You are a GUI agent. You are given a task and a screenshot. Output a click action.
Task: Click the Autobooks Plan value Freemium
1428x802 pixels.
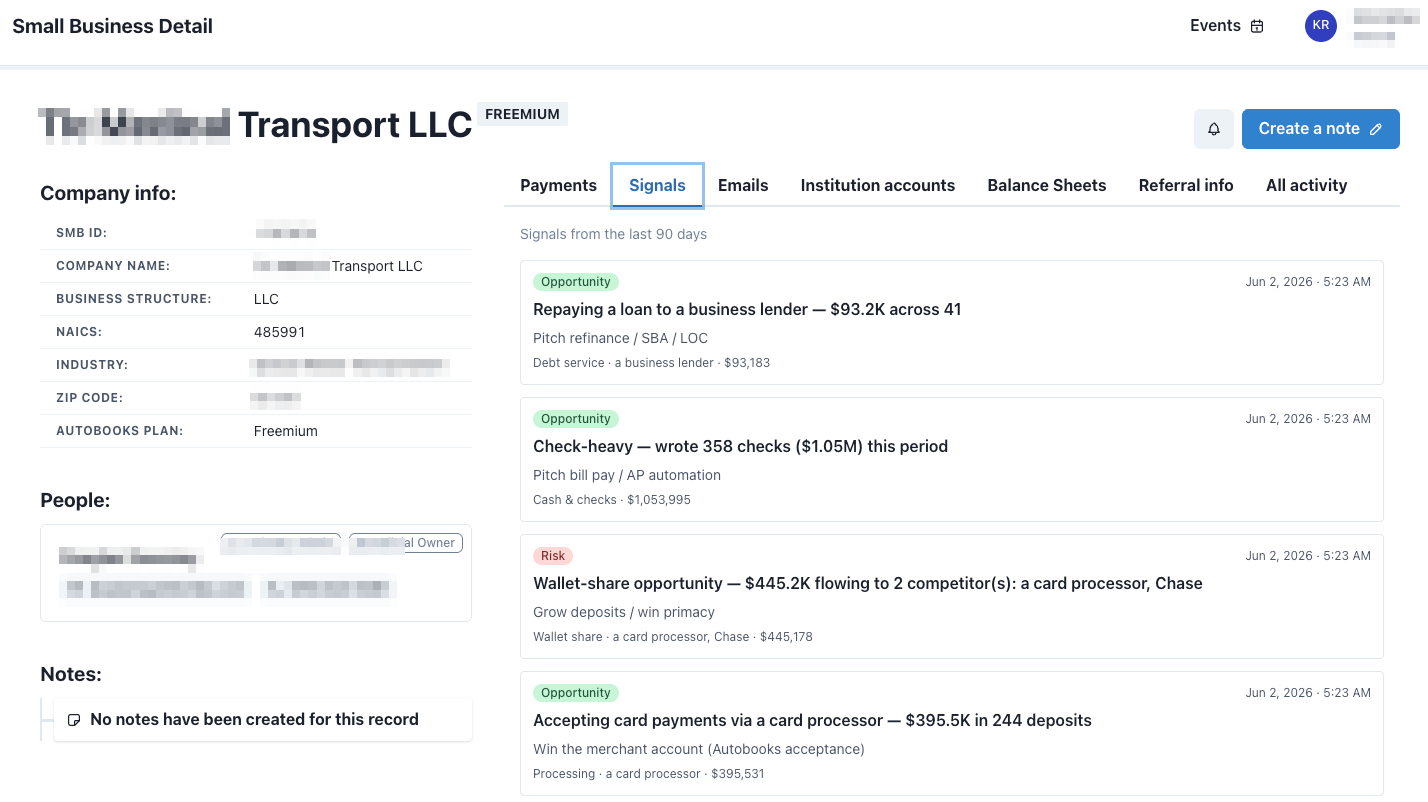click(286, 431)
